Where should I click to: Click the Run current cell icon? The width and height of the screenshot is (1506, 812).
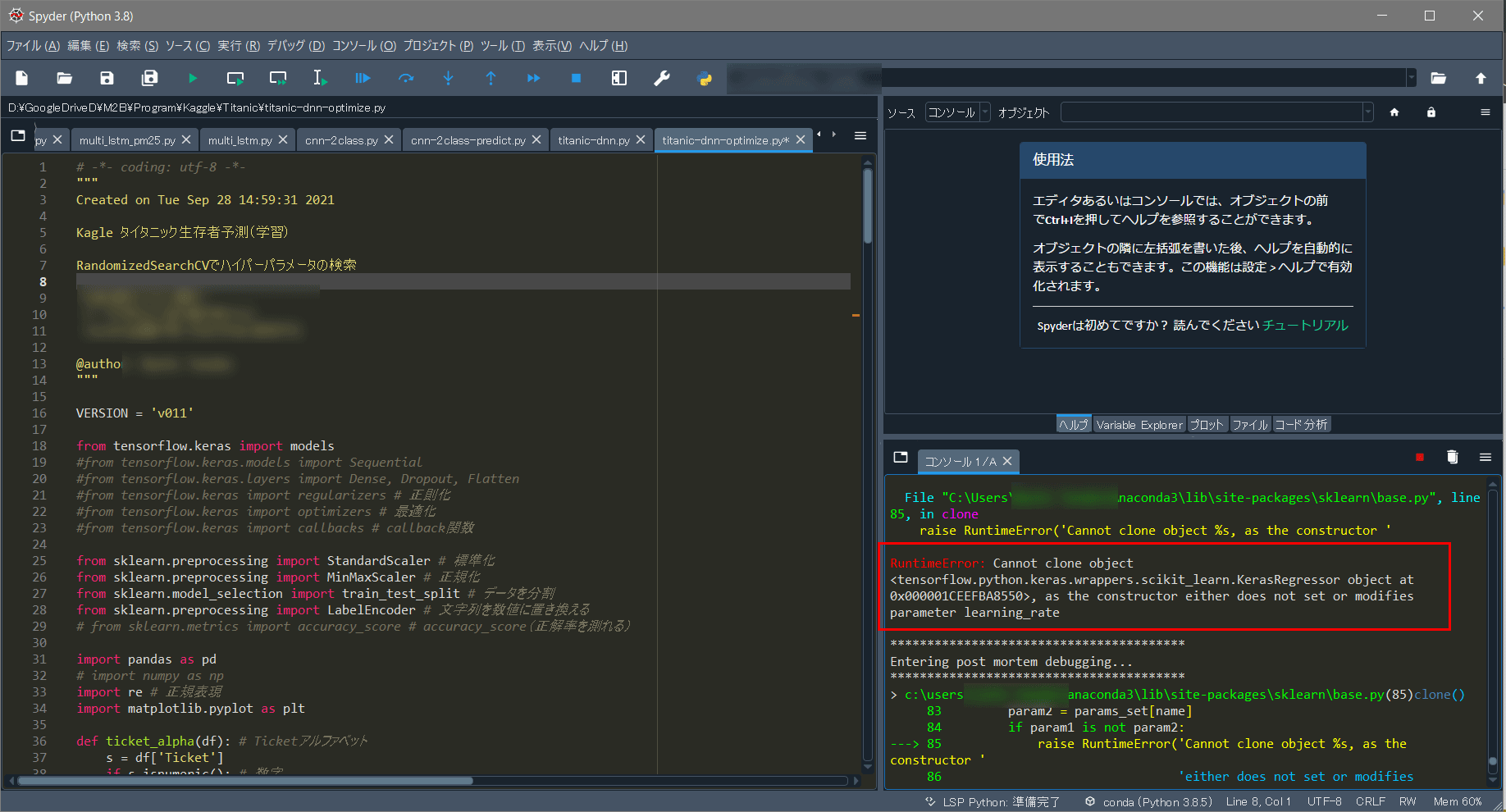coord(235,78)
